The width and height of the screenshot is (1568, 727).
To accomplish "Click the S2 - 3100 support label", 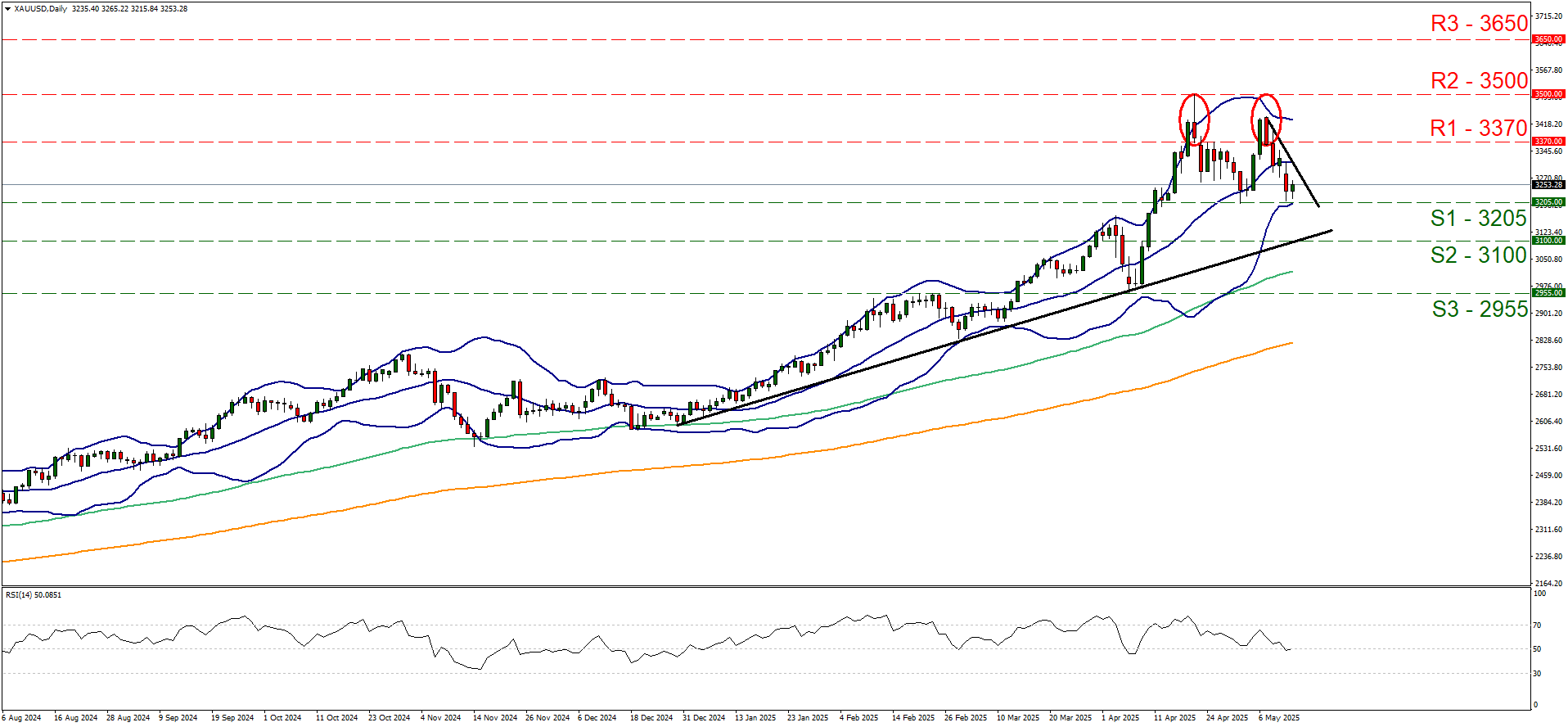I will point(1478,255).
